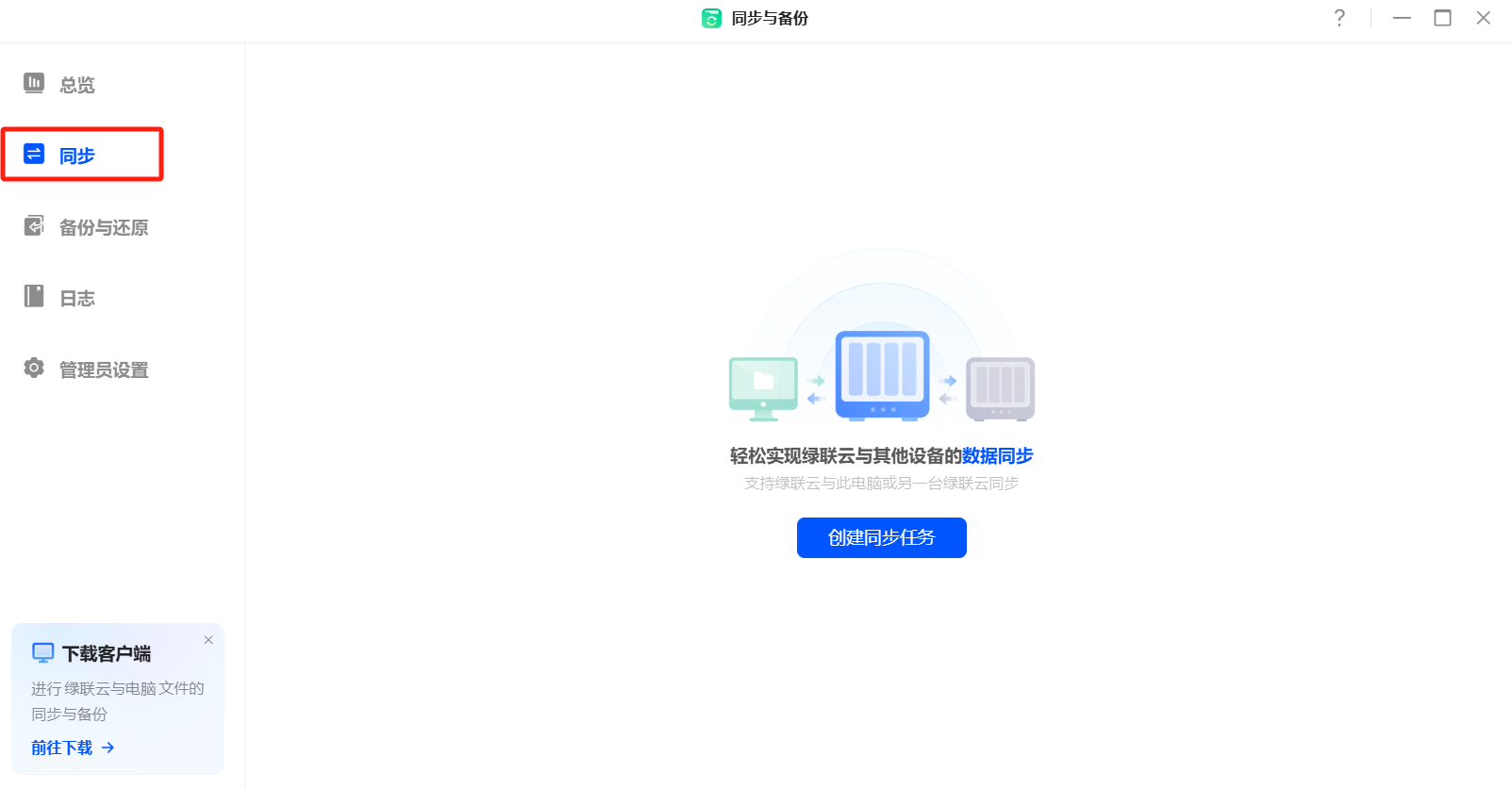Click the 总览 chart icon
1512x789 pixels.
[x=34, y=83]
